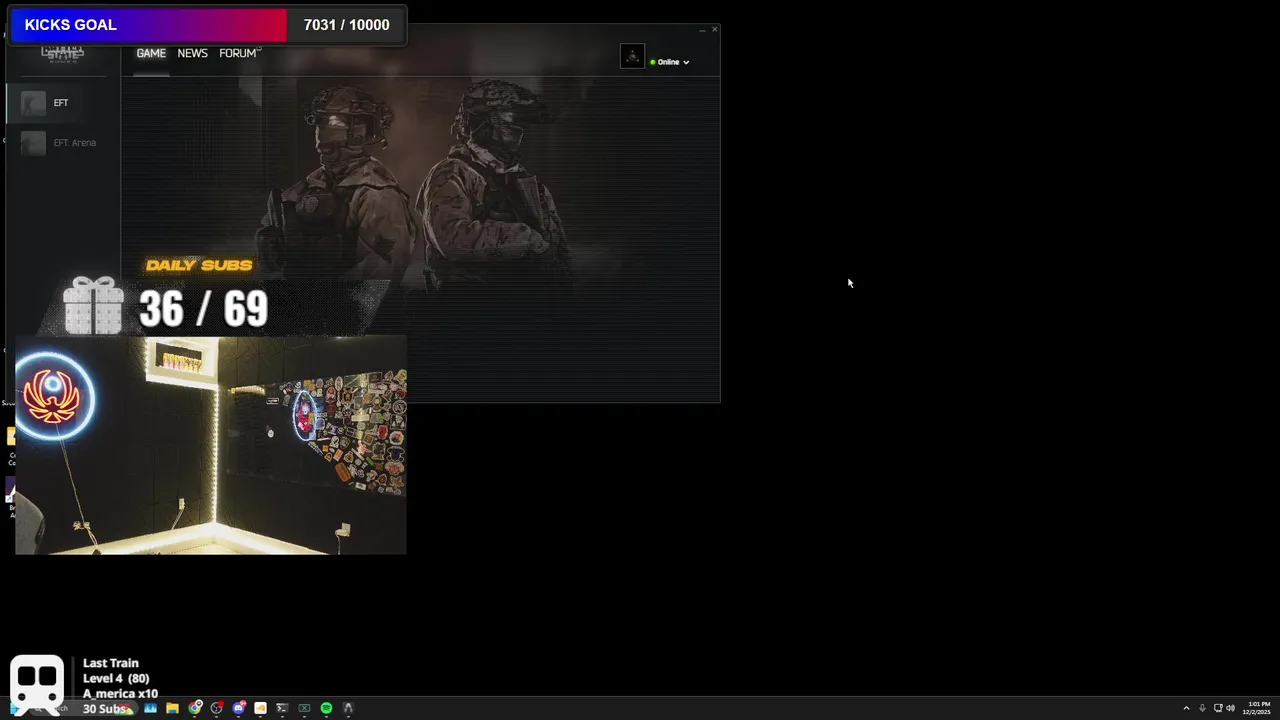
Task: Open Discord from the taskbar
Action: [x=239, y=708]
